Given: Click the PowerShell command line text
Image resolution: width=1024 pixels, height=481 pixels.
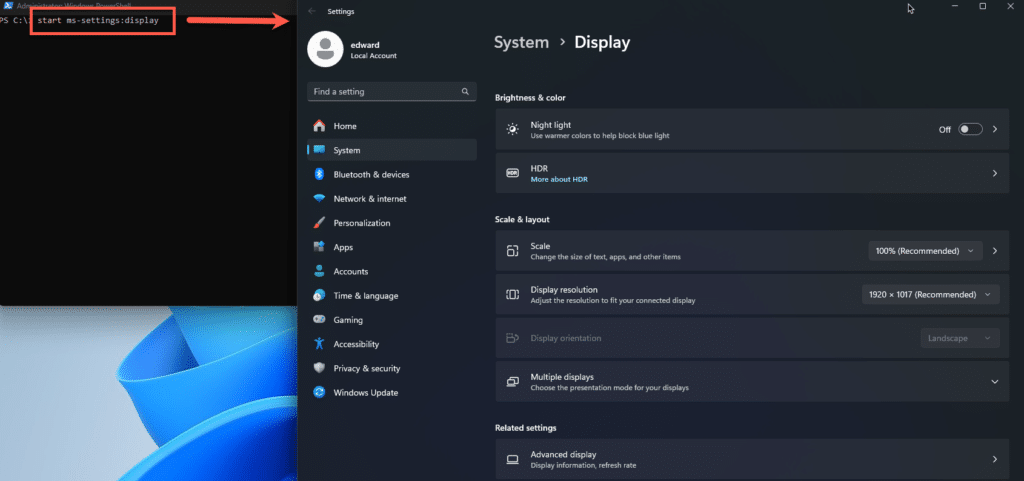Looking at the screenshot, I should click(x=98, y=20).
